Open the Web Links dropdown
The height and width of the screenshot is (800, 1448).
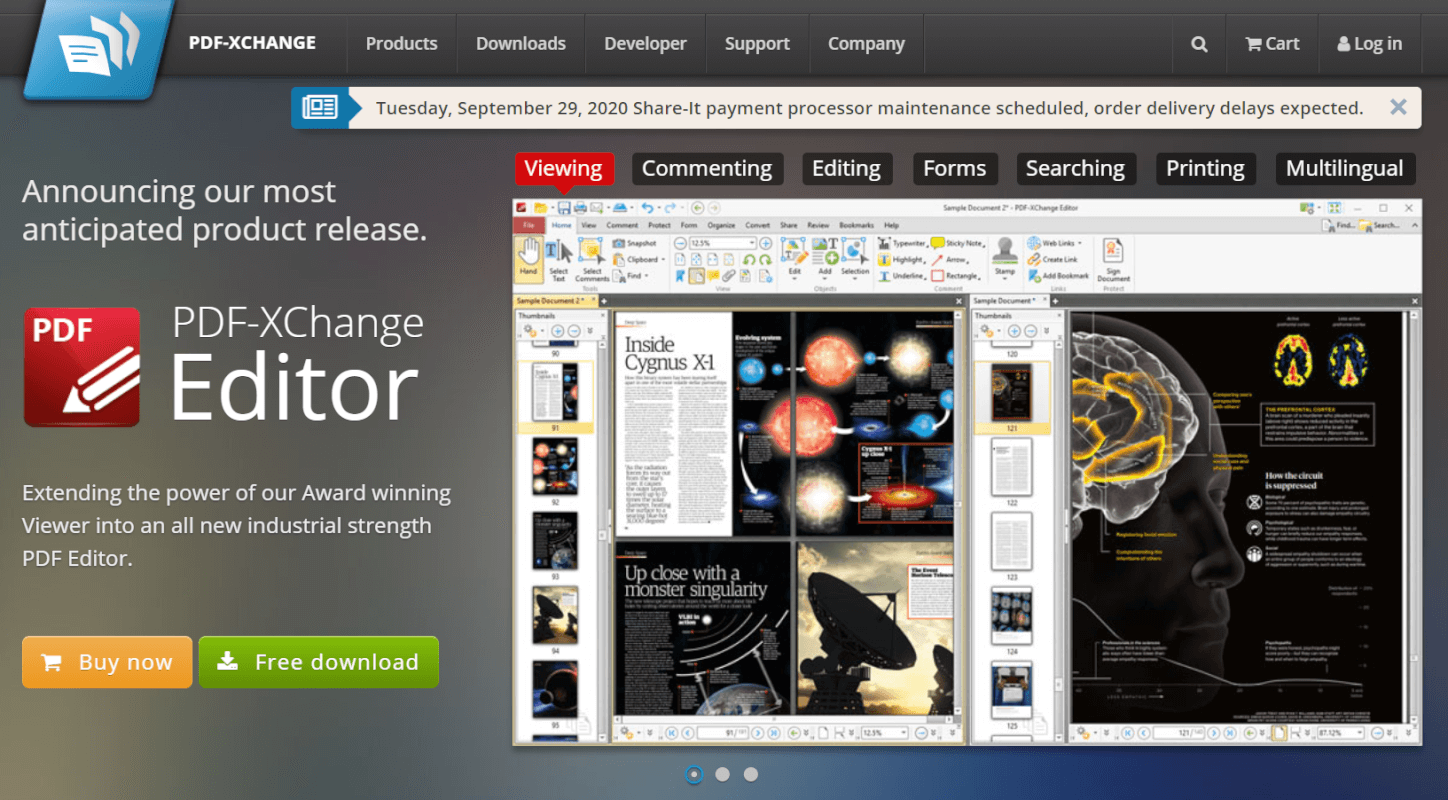[1054, 243]
